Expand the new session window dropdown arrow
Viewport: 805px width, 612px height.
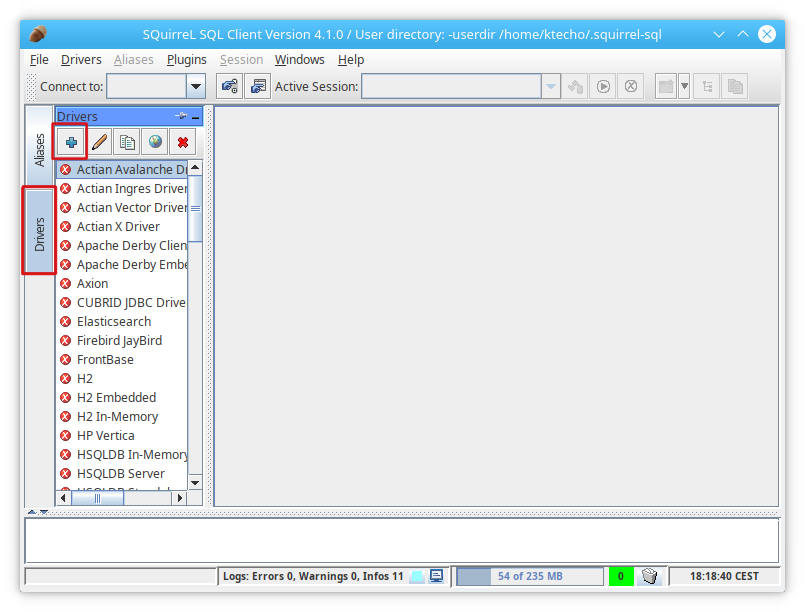coord(684,86)
